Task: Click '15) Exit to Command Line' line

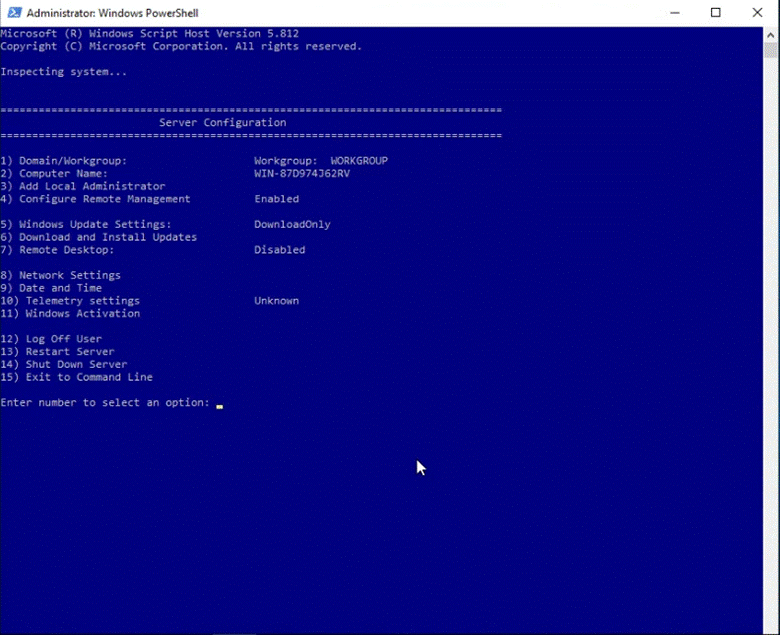Action: point(76,377)
